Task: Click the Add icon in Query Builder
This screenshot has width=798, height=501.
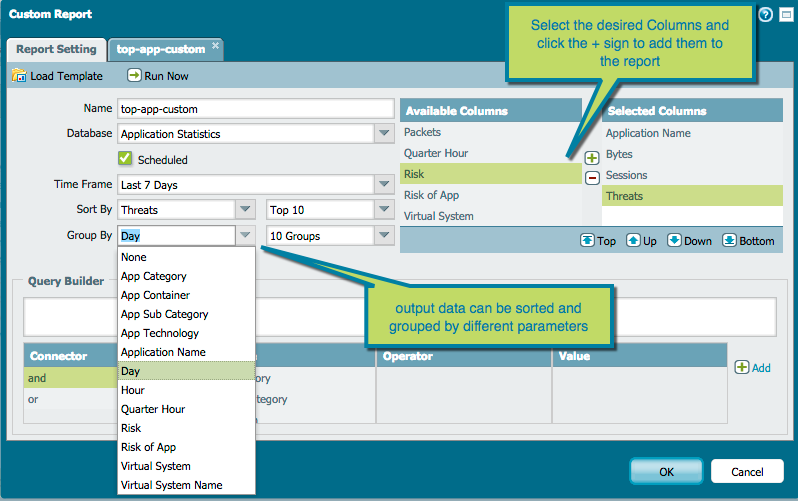Action: [x=742, y=367]
